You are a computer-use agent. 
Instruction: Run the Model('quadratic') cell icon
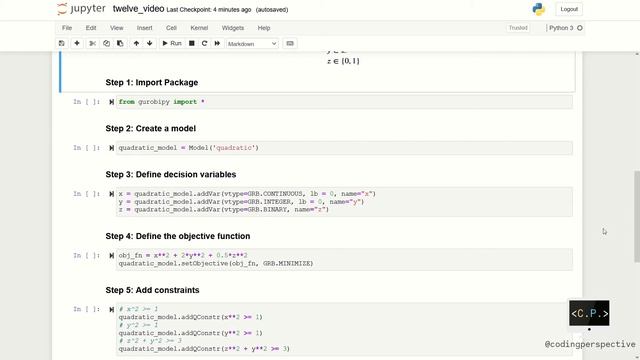(111, 148)
